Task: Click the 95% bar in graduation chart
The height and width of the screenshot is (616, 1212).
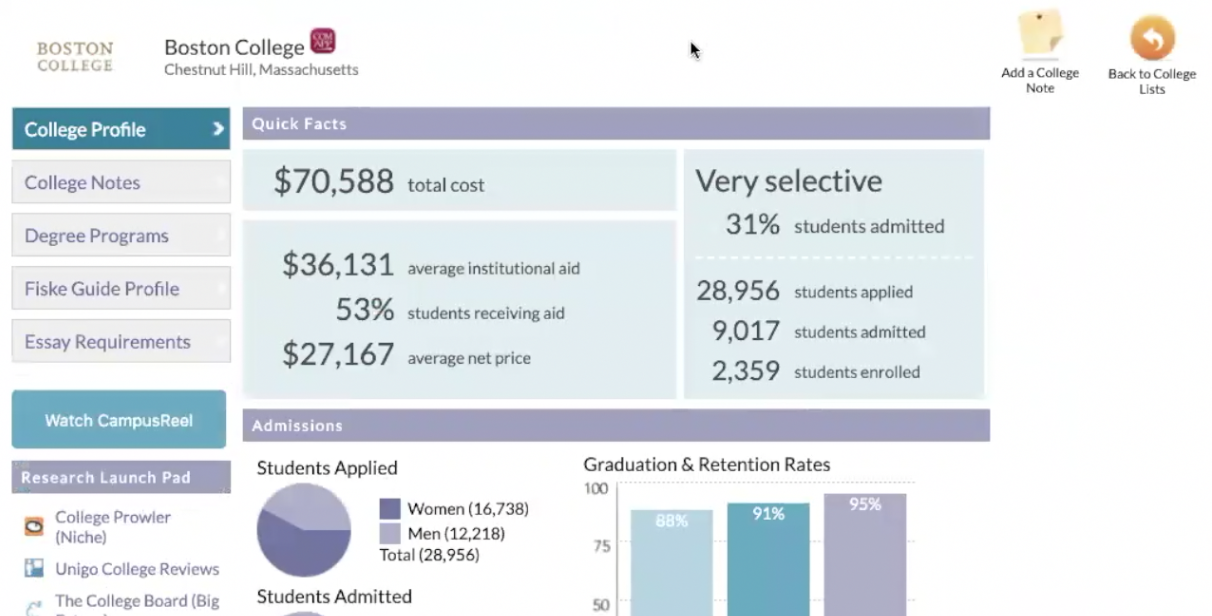Action: point(865,555)
